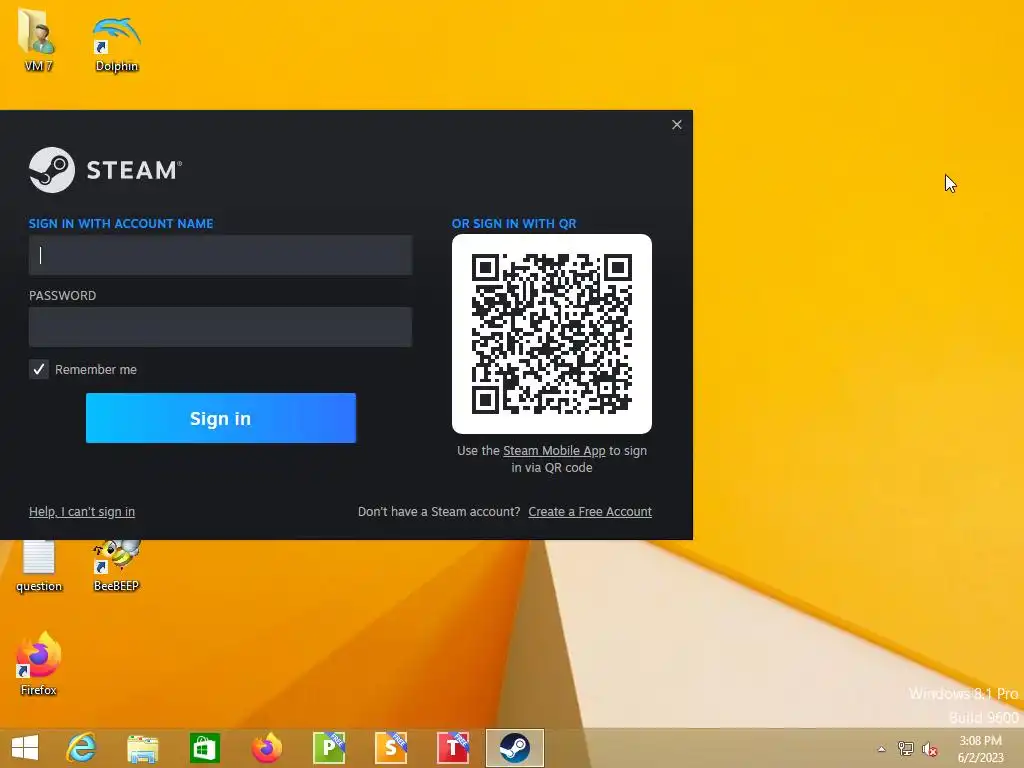The width and height of the screenshot is (1024, 768).
Task: Open the Windows Store taskbar icon
Action: (x=204, y=748)
